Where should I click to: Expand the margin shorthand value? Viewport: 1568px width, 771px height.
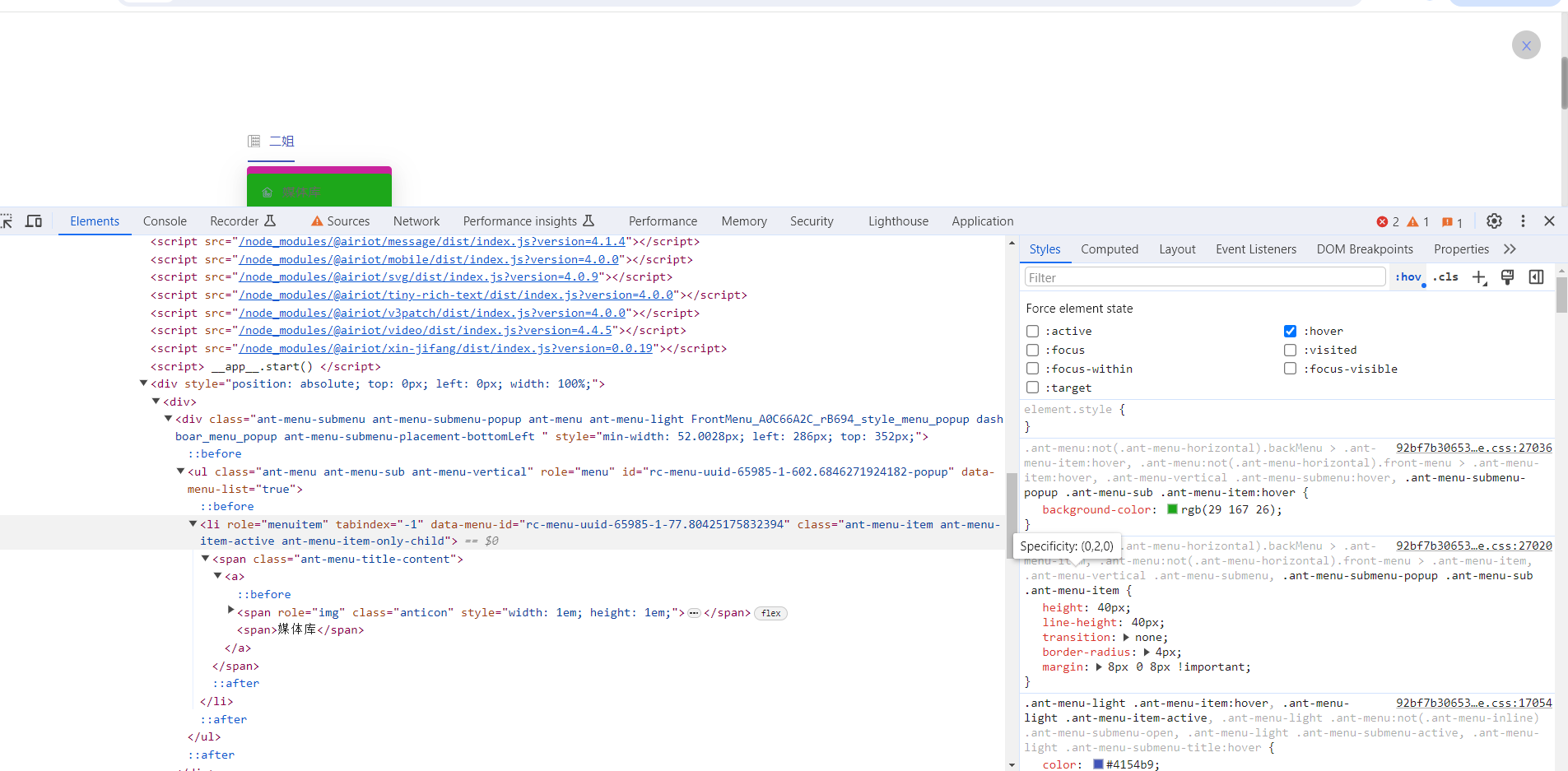pyautogui.click(x=1098, y=667)
